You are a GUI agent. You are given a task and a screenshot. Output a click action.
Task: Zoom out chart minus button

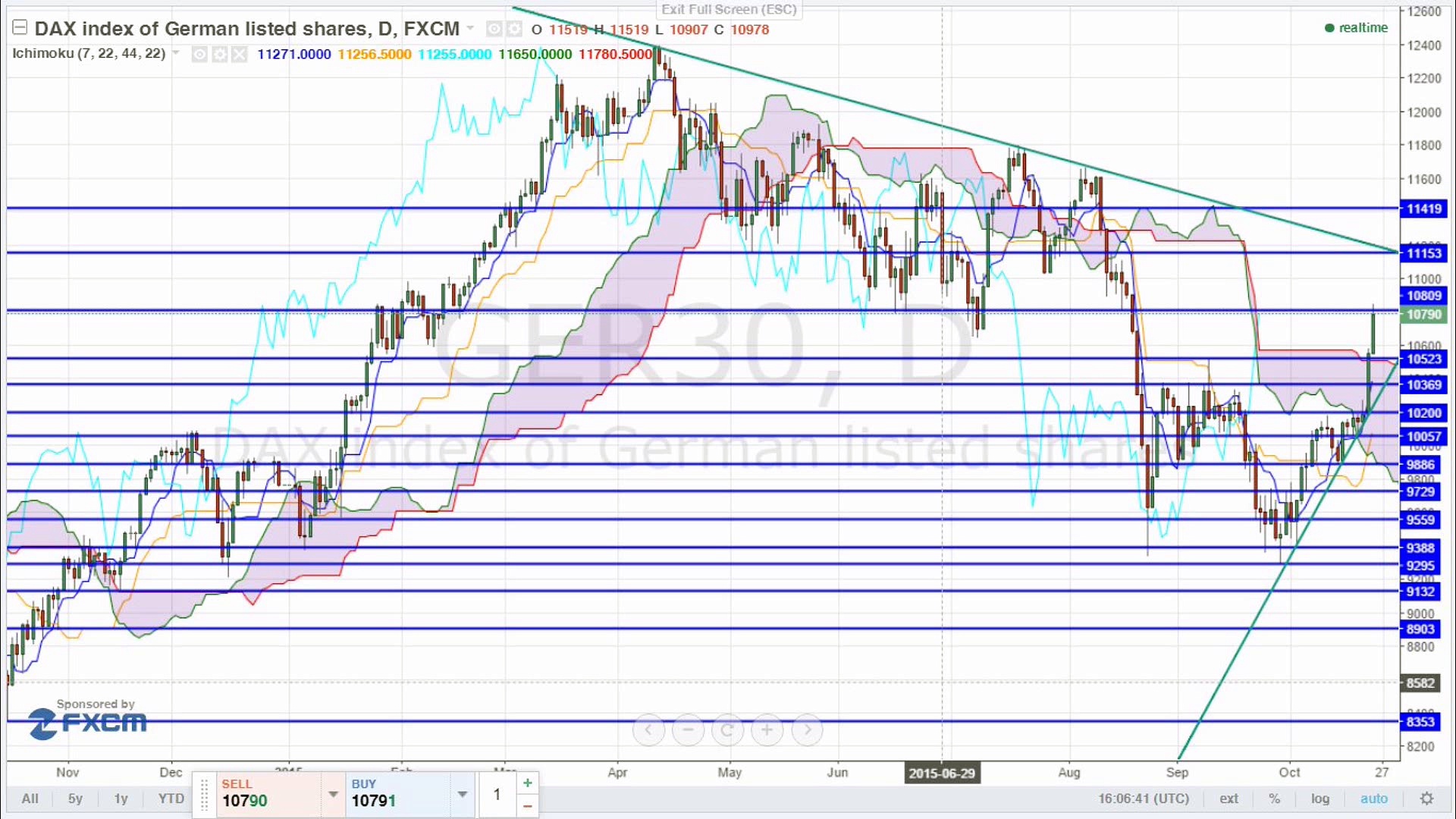click(x=688, y=730)
